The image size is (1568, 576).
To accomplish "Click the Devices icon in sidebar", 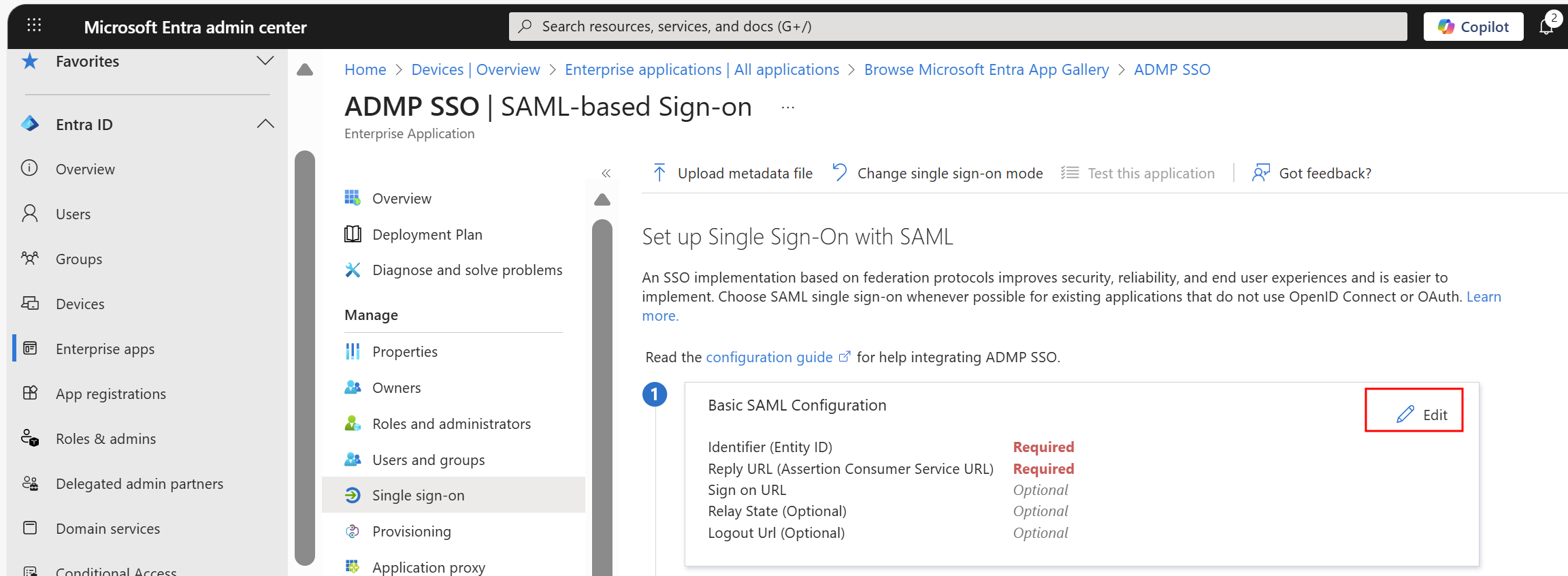I will pyautogui.click(x=30, y=304).
